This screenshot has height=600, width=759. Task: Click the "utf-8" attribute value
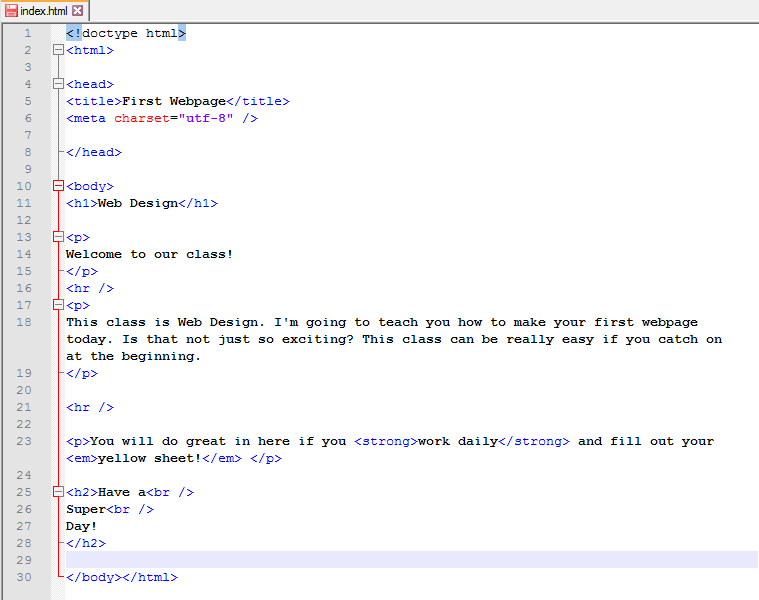(x=206, y=118)
